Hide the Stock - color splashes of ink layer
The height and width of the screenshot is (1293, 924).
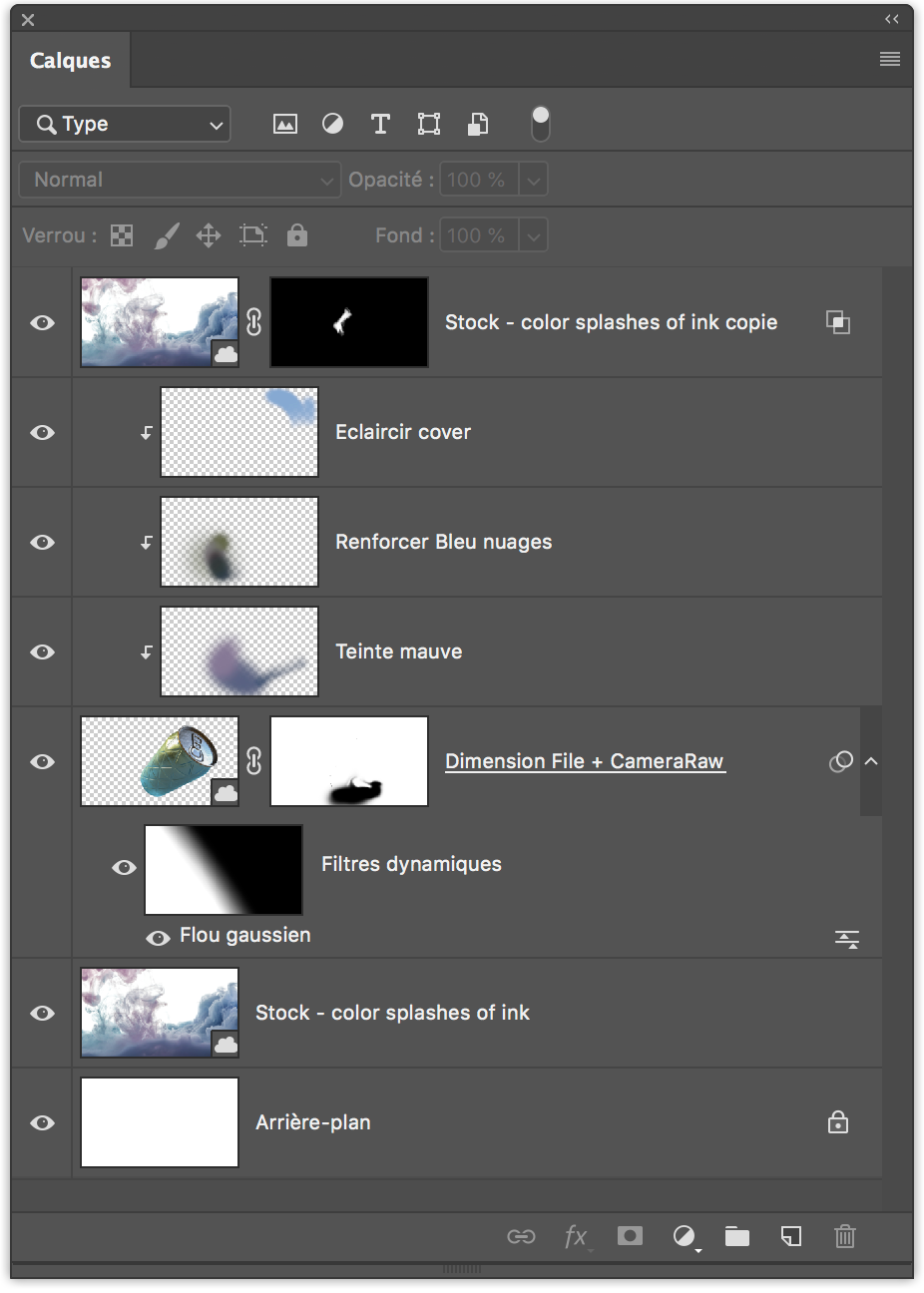click(x=42, y=1013)
